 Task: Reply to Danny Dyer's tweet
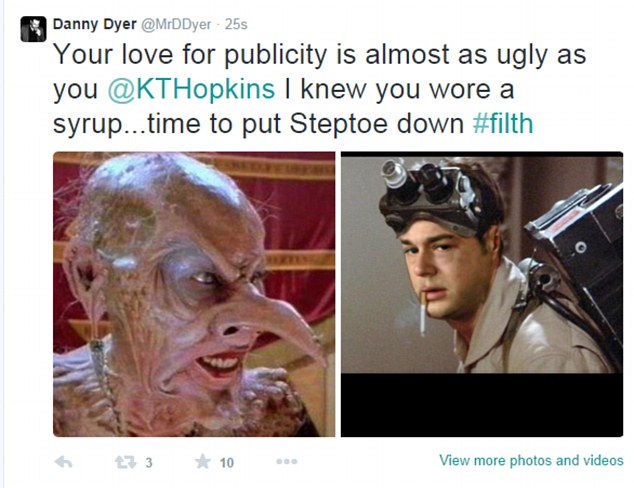pyautogui.click(x=63, y=462)
